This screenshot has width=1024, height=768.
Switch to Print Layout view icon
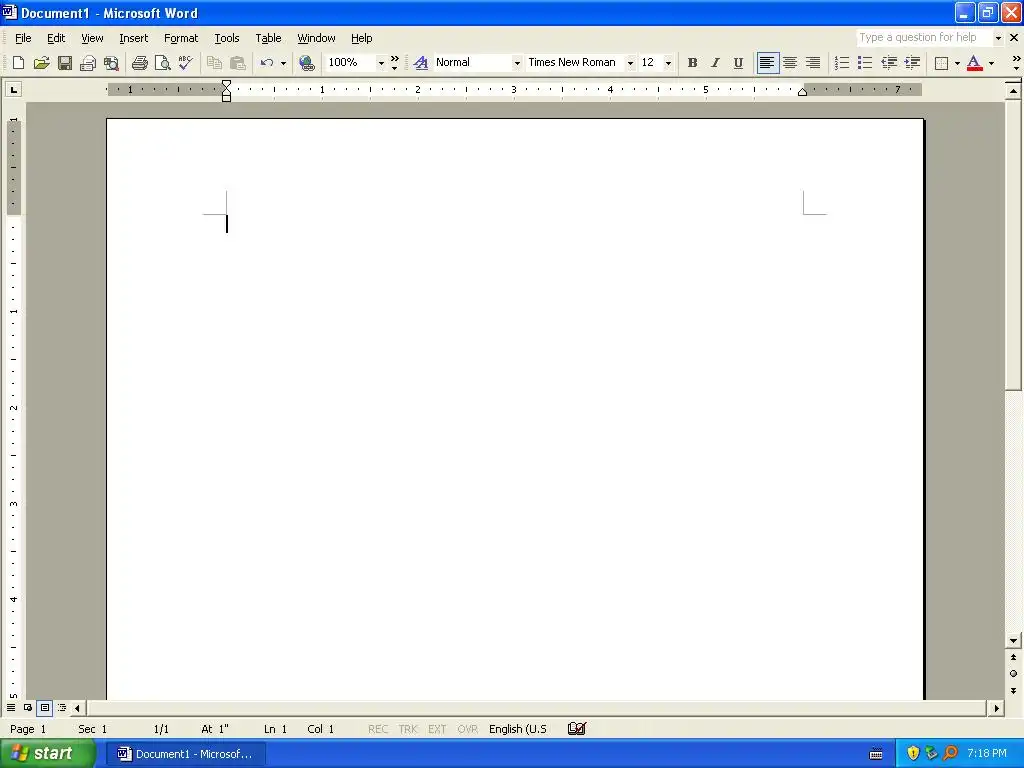click(44, 708)
